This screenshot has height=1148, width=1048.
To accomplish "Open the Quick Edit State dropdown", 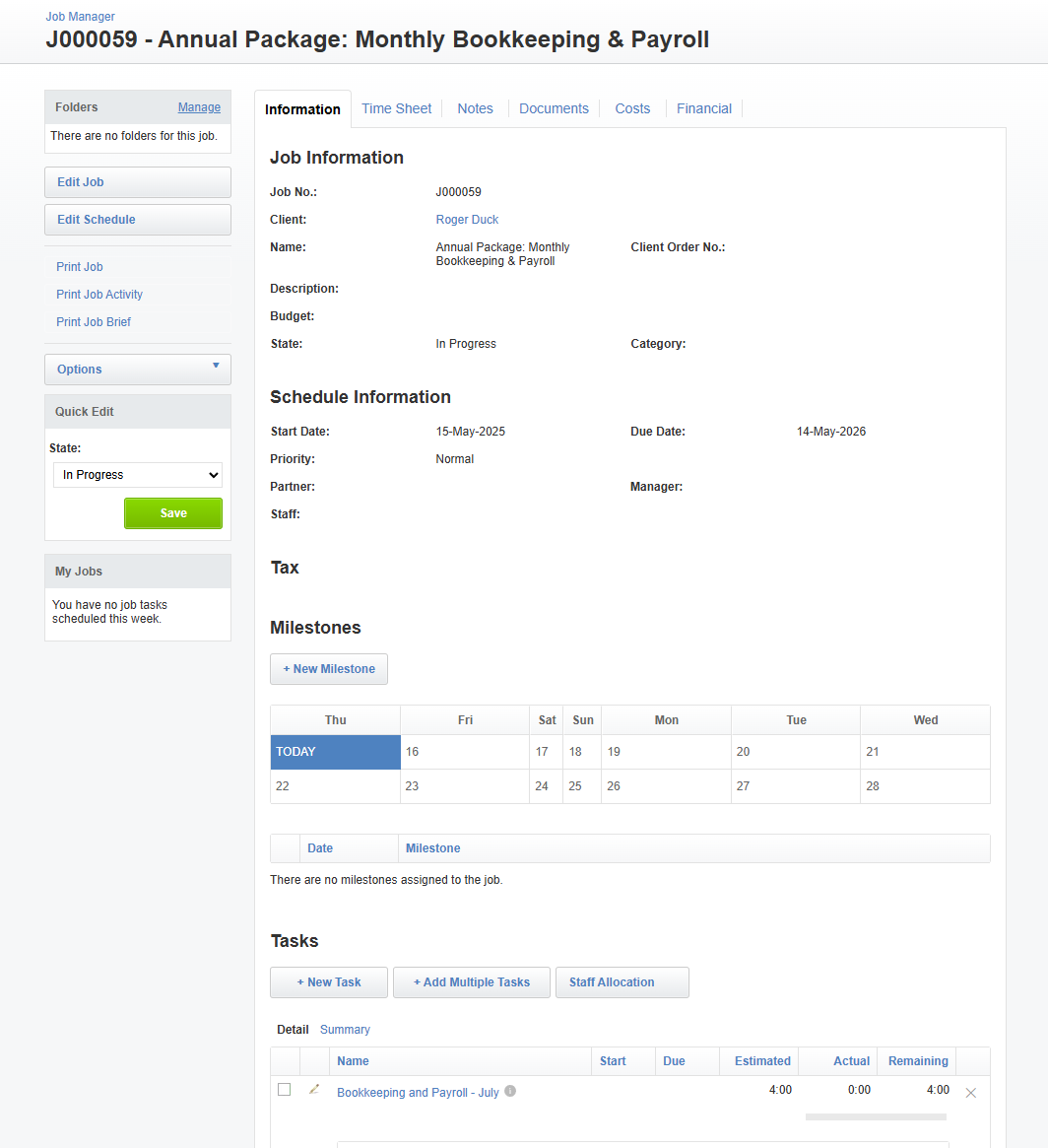I will [138, 475].
